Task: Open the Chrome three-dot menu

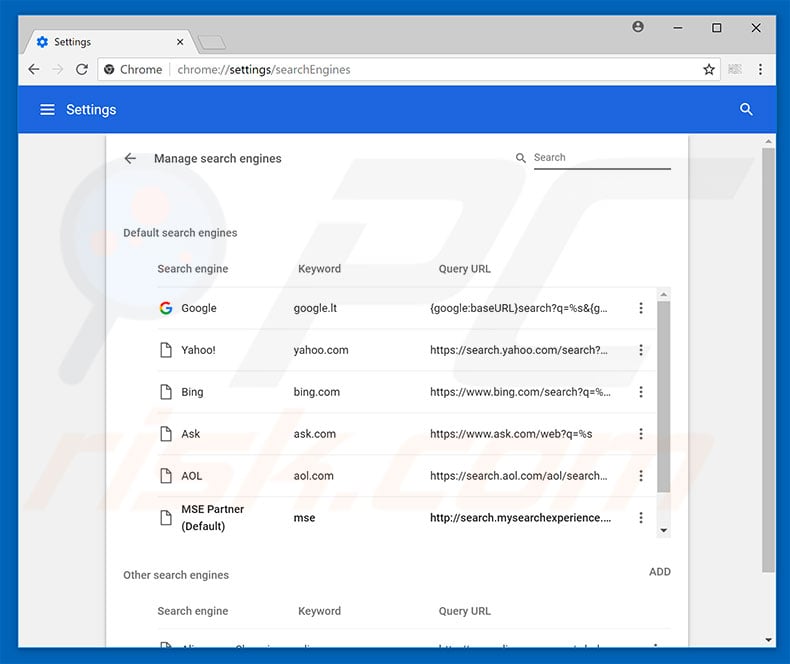Action: click(x=760, y=69)
